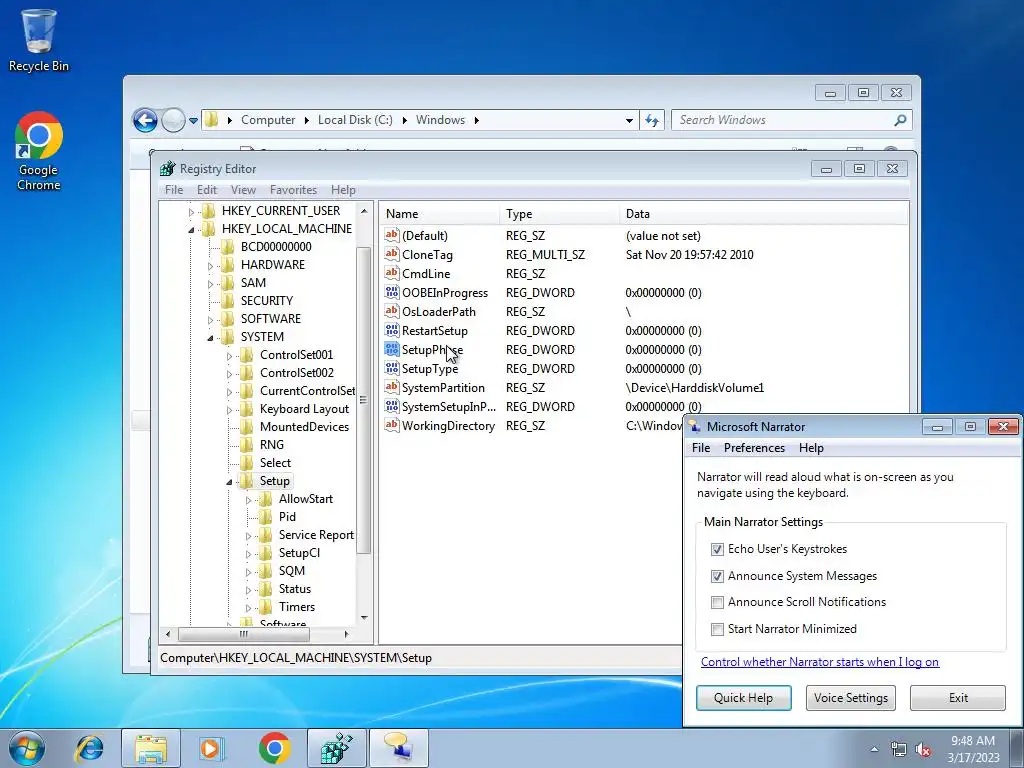The width and height of the screenshot is (1024, 768).
Task: Expand the HKEY_CURRENT_USER tree node
Action: pyautogui.click(x=191, y=212)
